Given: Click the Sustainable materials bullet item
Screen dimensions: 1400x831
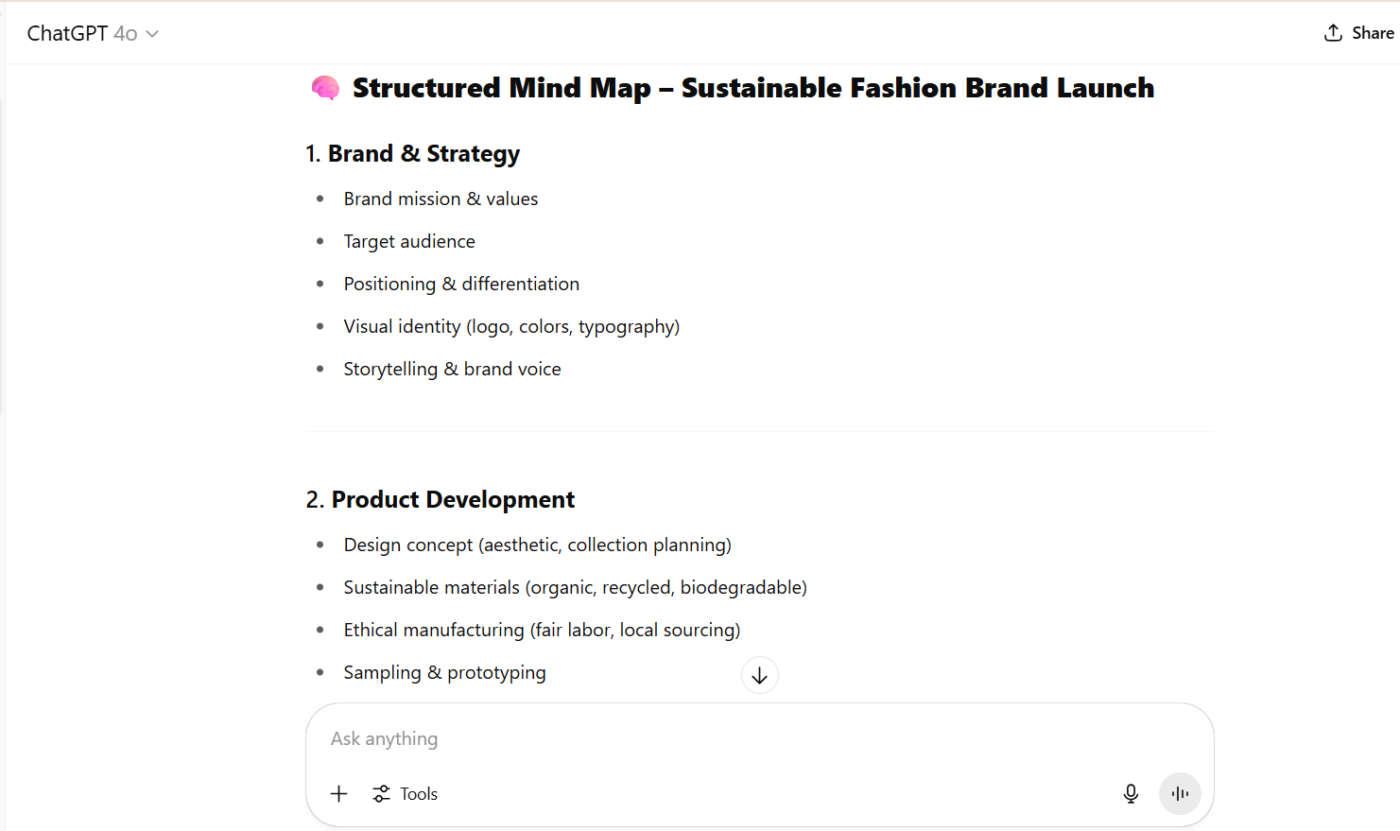Looking at the screenshot, I should (x=574, y=588).
